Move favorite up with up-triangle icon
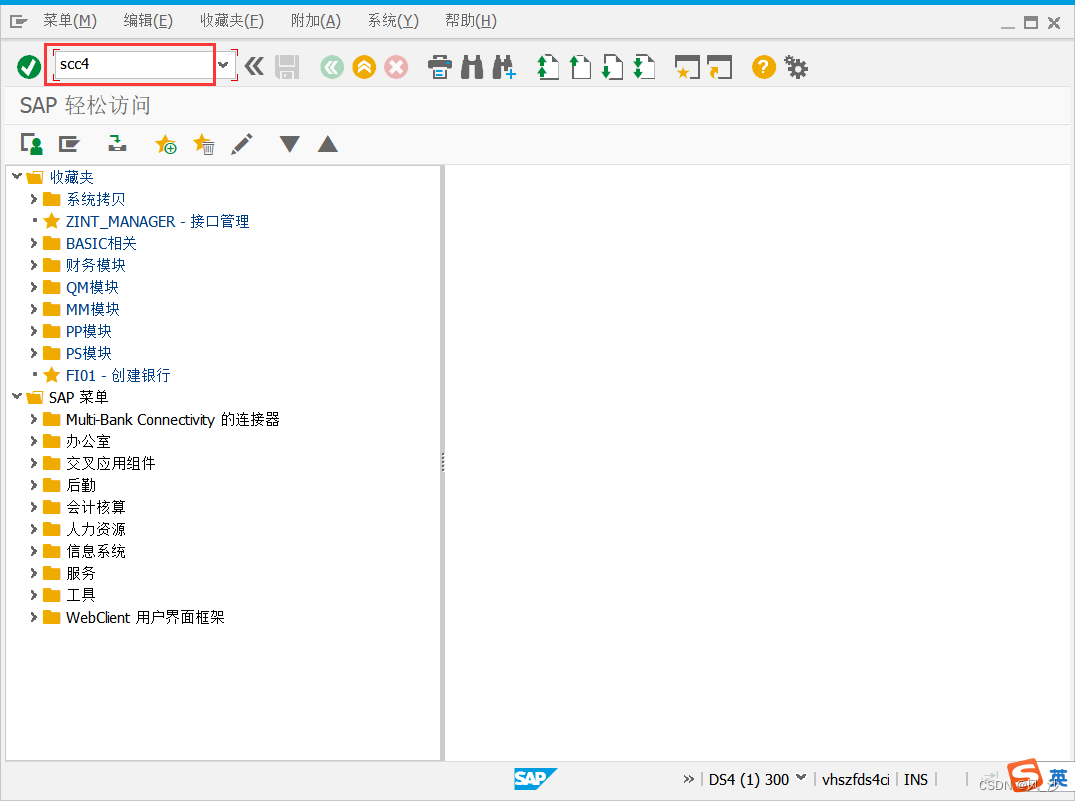The width and height of the screenshot is (1075, 801). point(328,144)
